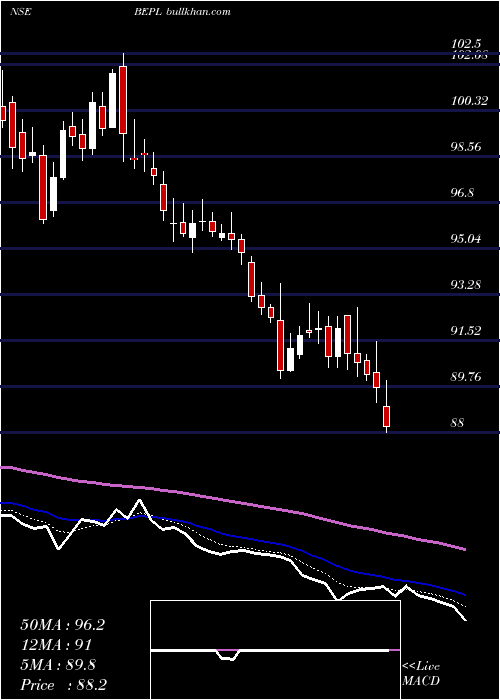This screenshot has width=500, height=700.
Task: Click the 100.32 price level label
Action: pyautogui.click(x=469, y=101)
